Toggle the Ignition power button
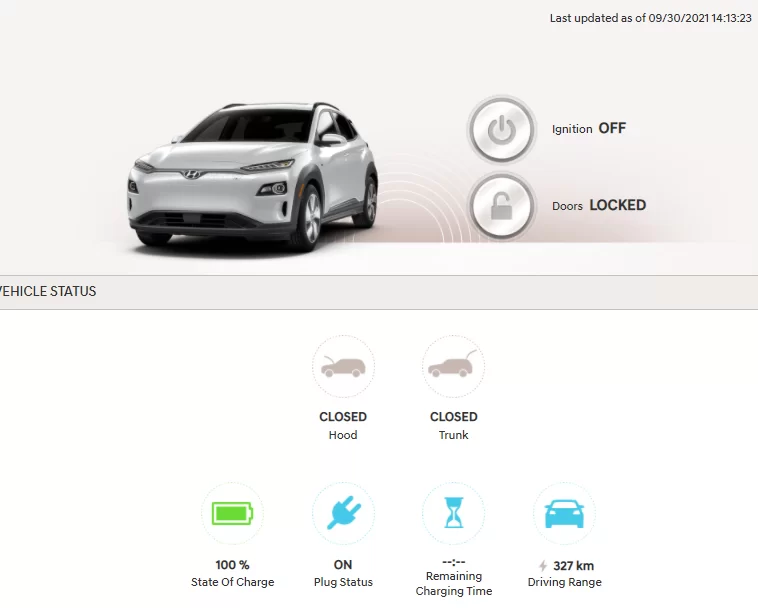The height and width of the screenshot is (608, 758). 502,130
